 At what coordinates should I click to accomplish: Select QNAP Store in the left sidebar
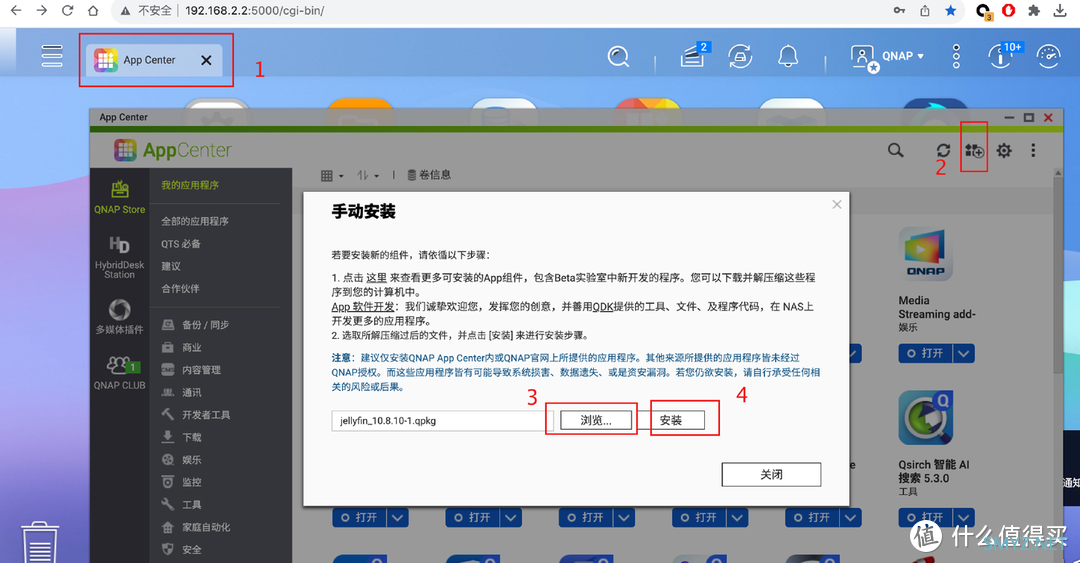[120, 197]
